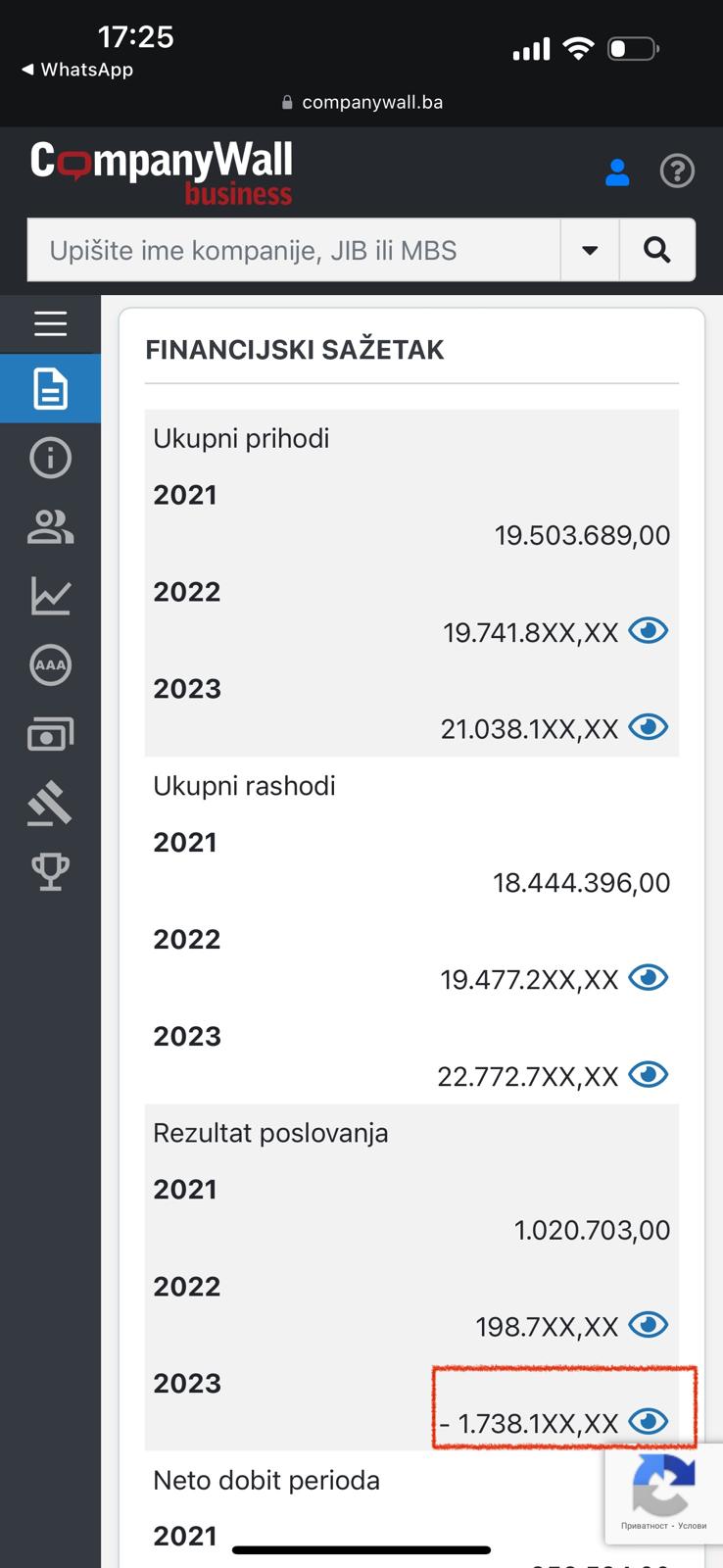Screen dimensions: 723x1568
Task: Open the trophy awards sidebar section
Action: [50, 871]
